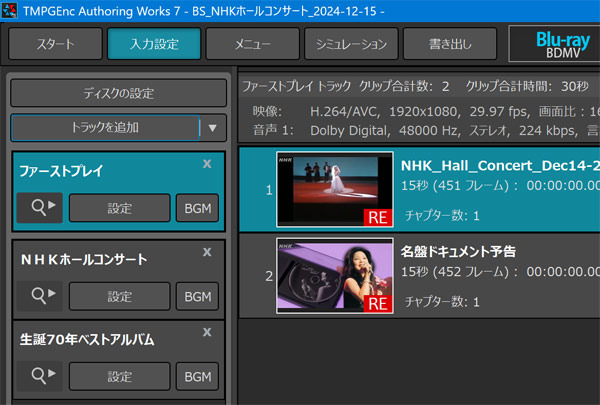The width and height of the screenshot is (600, 405).
Task: Preview the ファーストプレイ track with magnifier-play icon
Action: point(40,208)
